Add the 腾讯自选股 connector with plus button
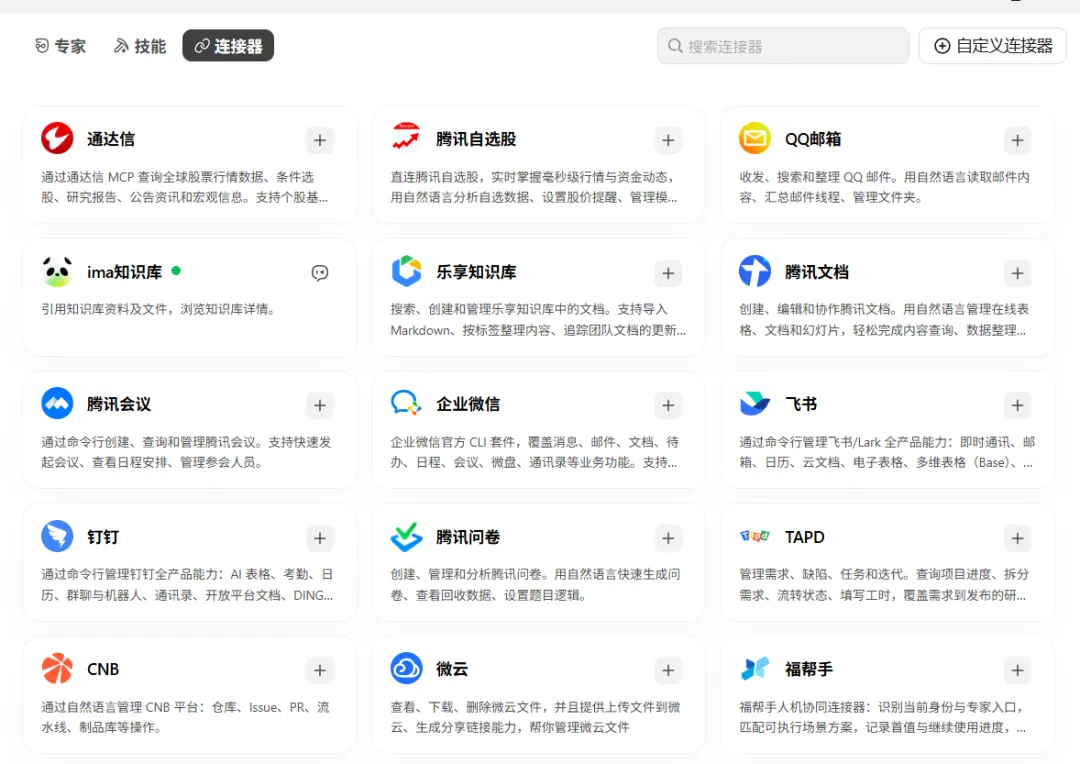 pyautogui.click(x=668, y=141)
